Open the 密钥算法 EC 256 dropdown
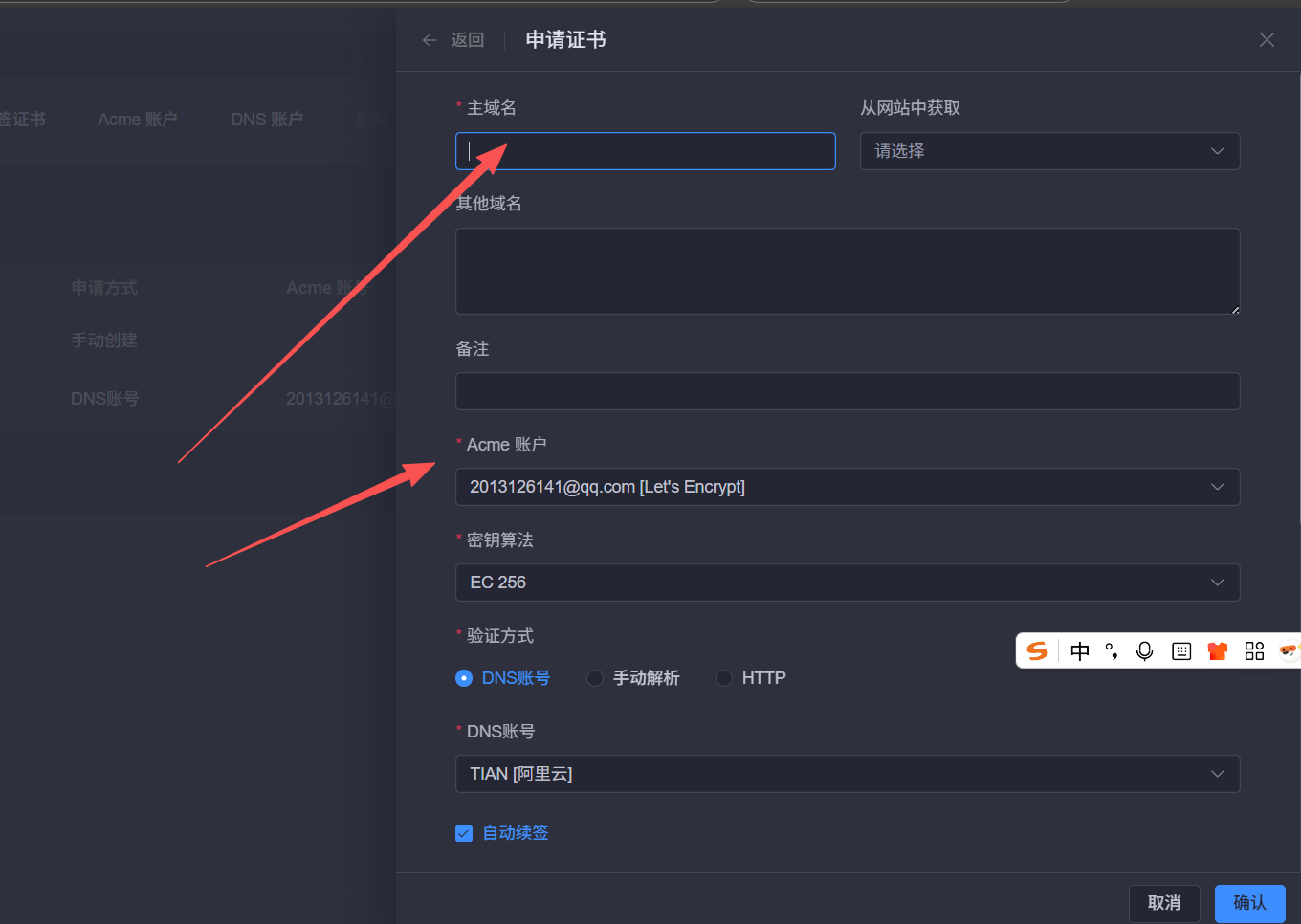This screenshot has height=924, width=1301. [x=847, y=583]
